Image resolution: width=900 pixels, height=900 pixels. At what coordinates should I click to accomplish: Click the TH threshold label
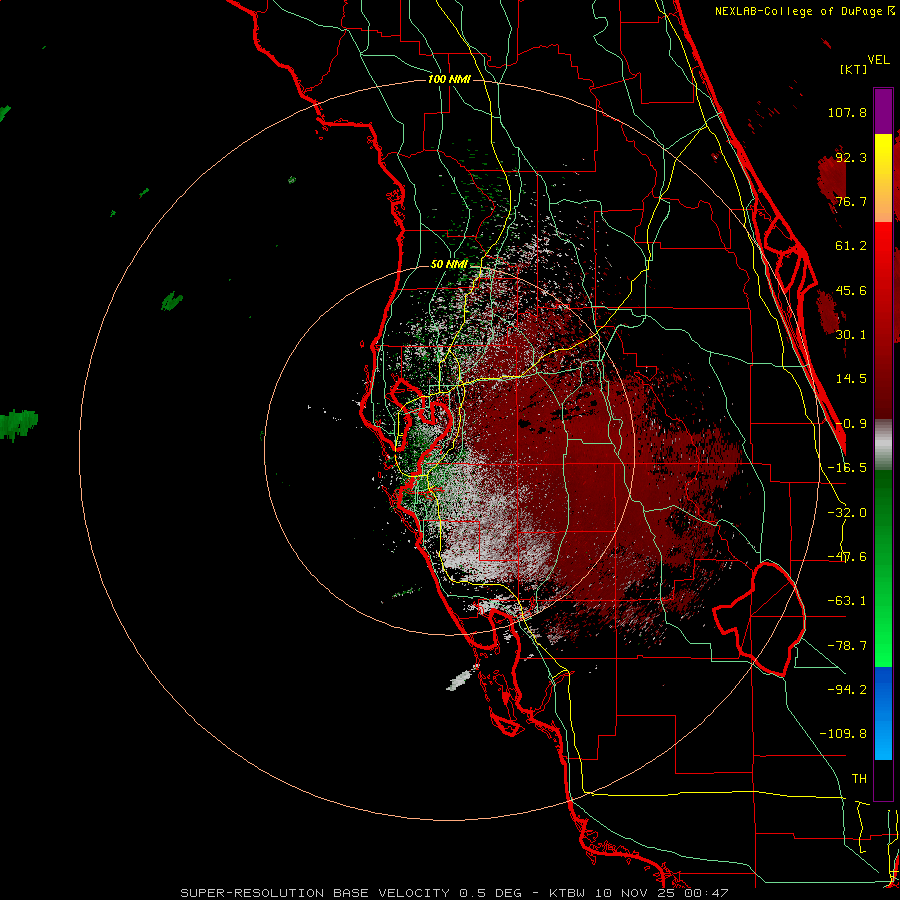(x=859, y=779)
